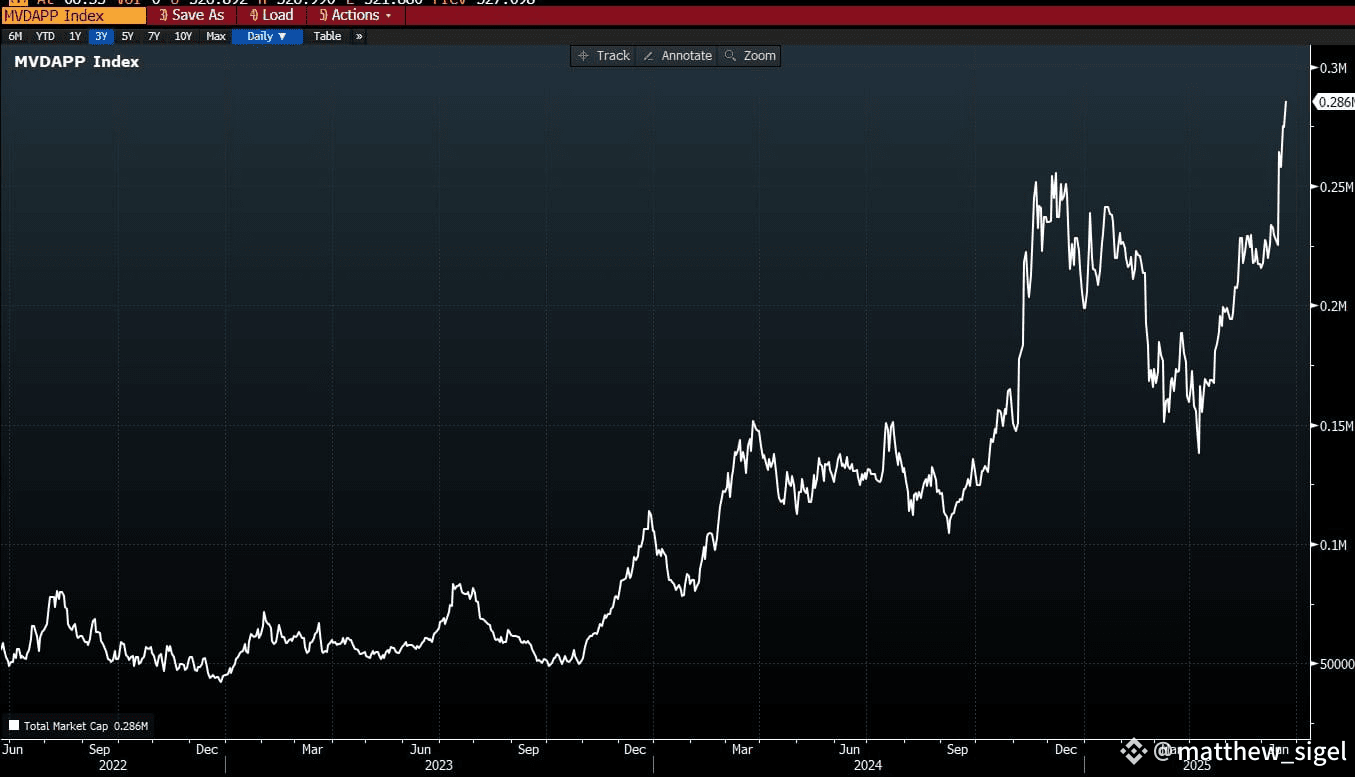Activate the Zoom magnifier tool
This screenshot has height=777, width=1355.
pyautogui.click(x=750, y=56)
